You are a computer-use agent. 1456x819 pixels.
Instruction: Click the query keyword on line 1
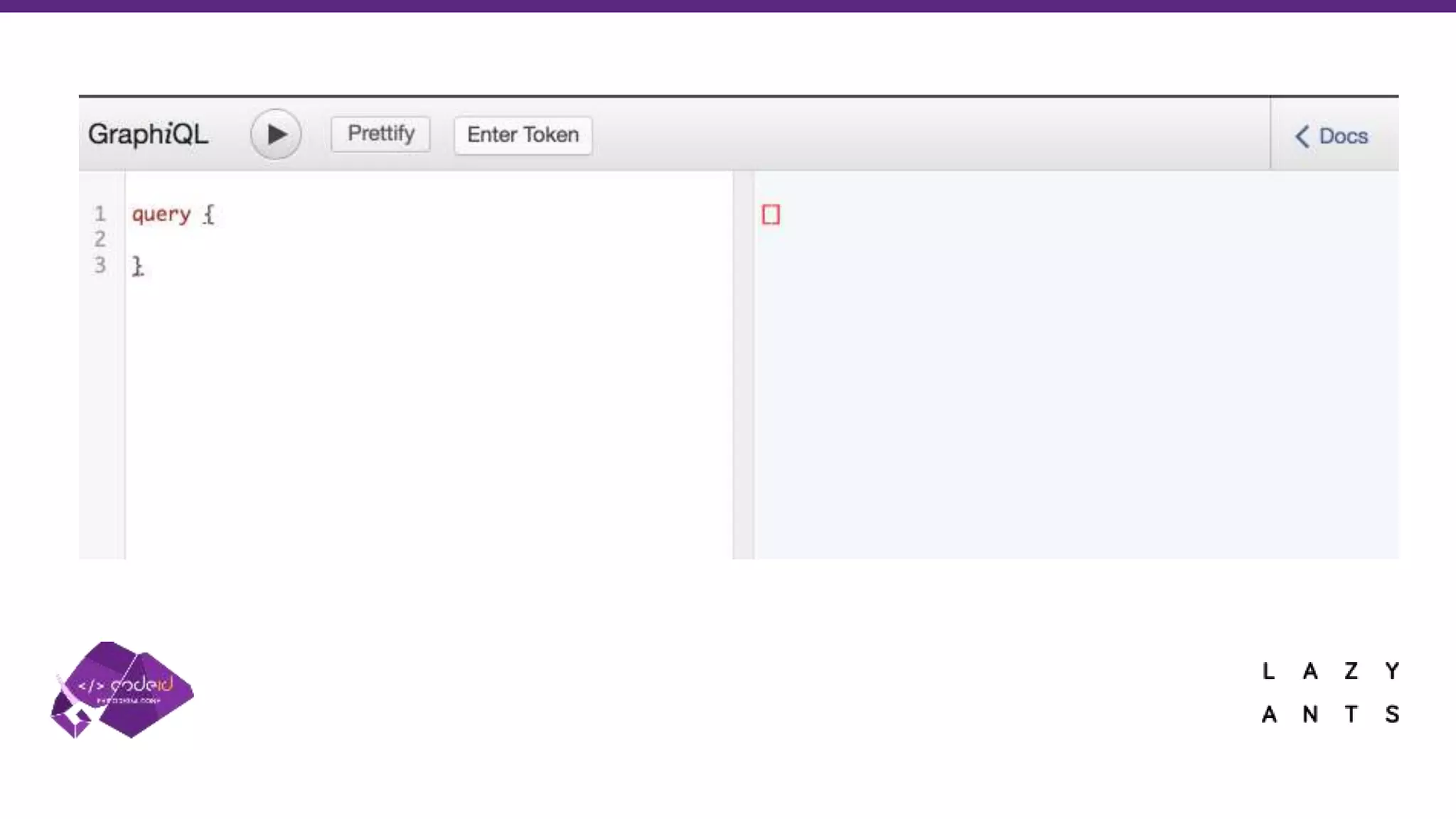161,214
